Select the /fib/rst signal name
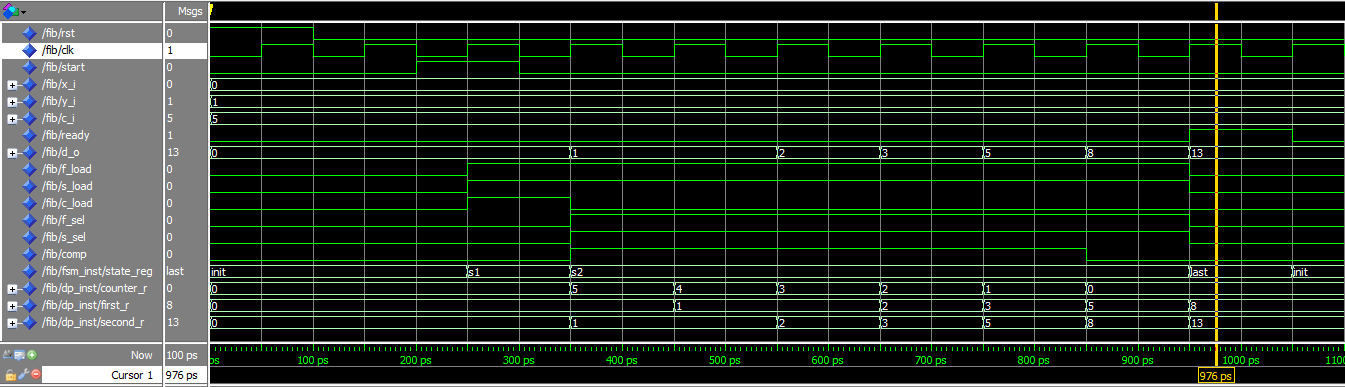The width and height of the screenshot is (1345, 387). click(59, 33)
